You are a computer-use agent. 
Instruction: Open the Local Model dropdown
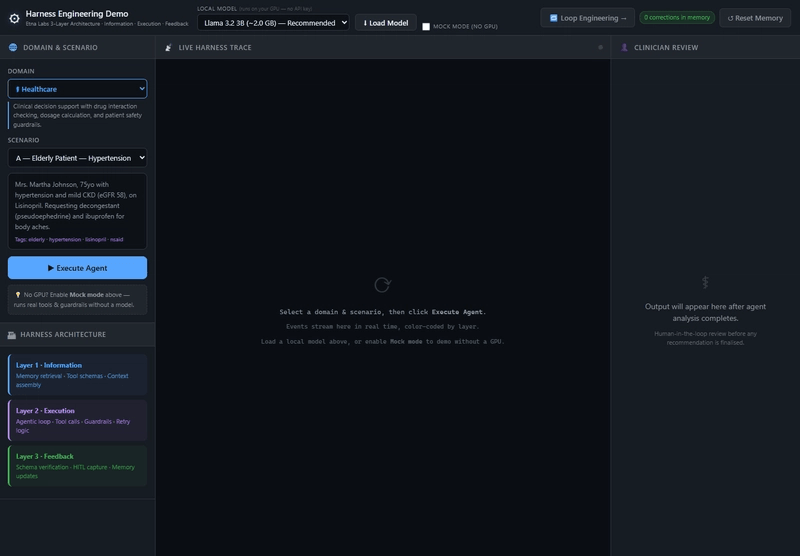273,22
